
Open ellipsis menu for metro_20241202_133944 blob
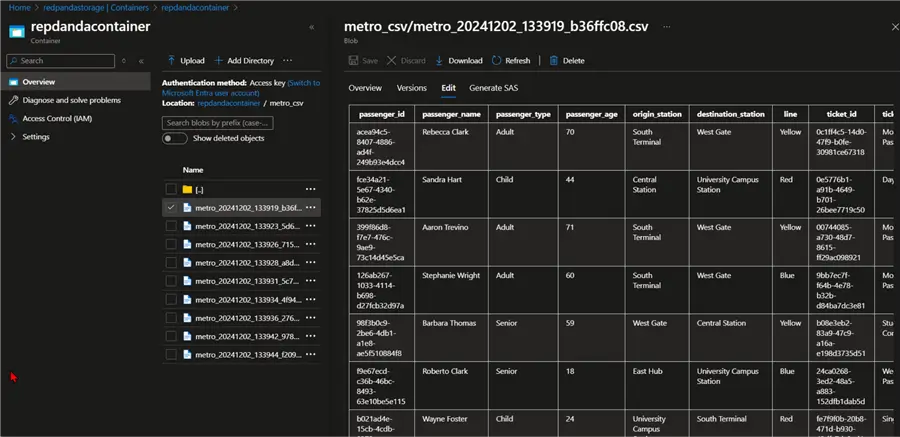pyautogui.click(x=311, y=354)
